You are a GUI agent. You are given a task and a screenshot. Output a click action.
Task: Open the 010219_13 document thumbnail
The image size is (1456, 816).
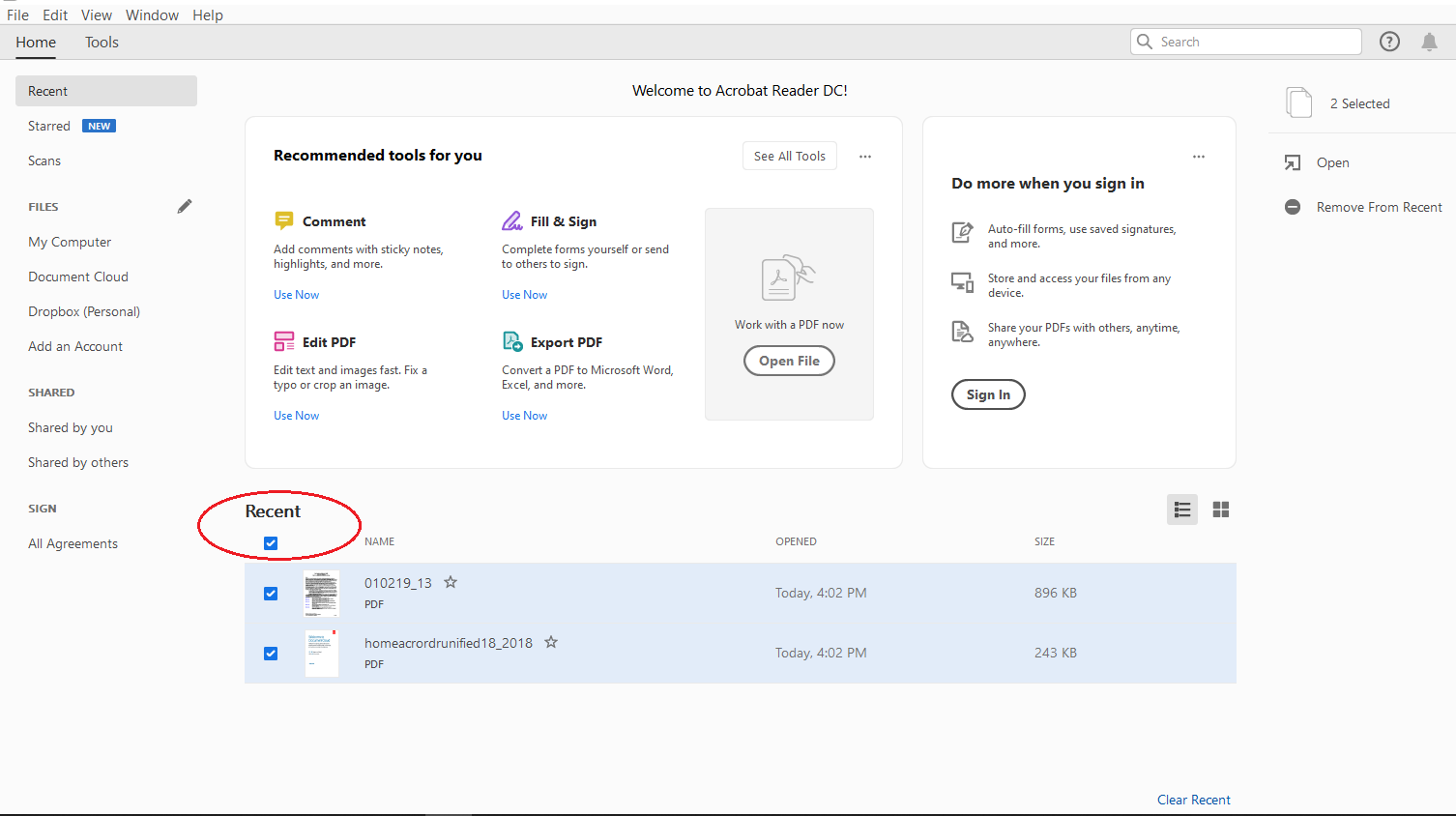pyautogui.click(x=322, y=594)
